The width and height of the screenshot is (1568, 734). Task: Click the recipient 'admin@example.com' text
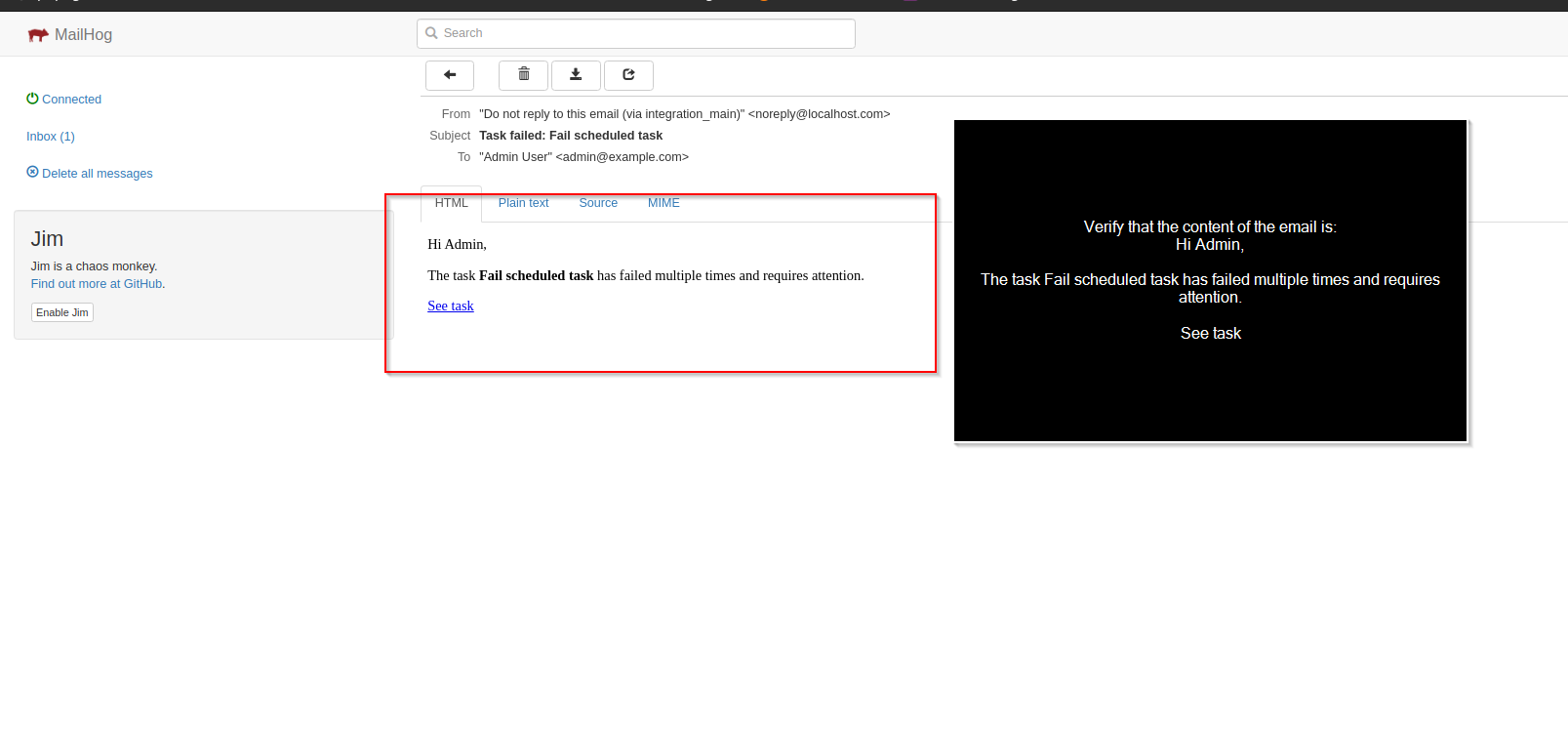(x=623, y=157)
